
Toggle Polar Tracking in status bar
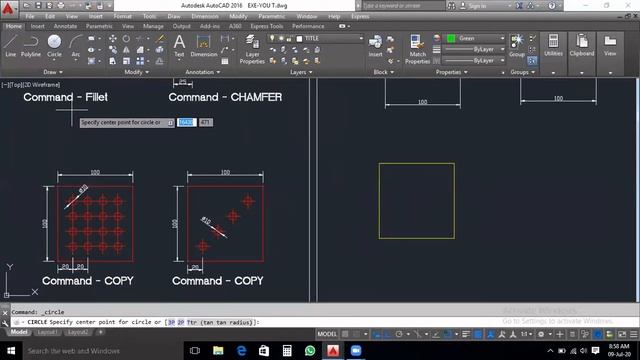[x=399, y=334]
